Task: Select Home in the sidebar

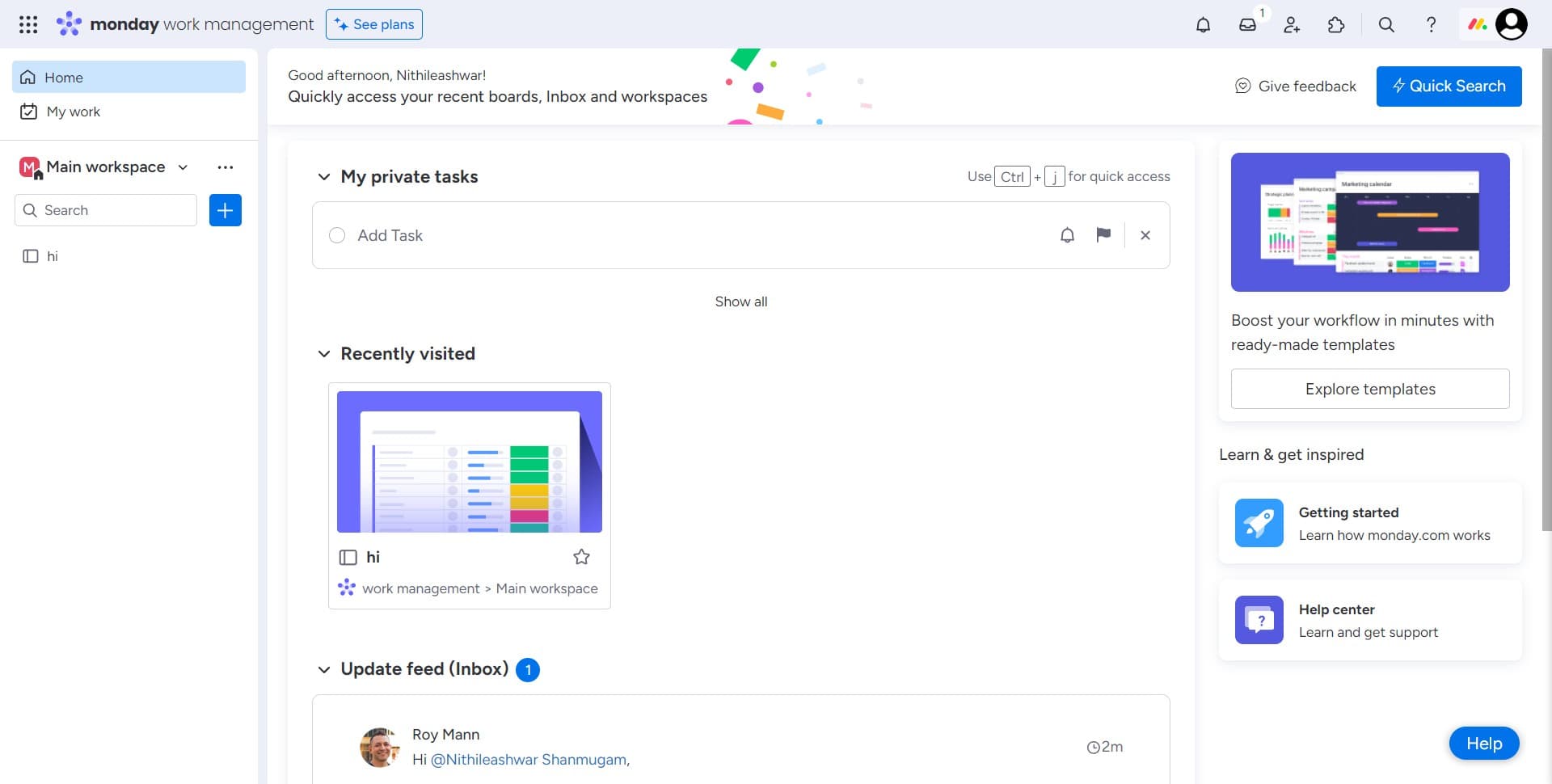Action: tap(65, 77)
